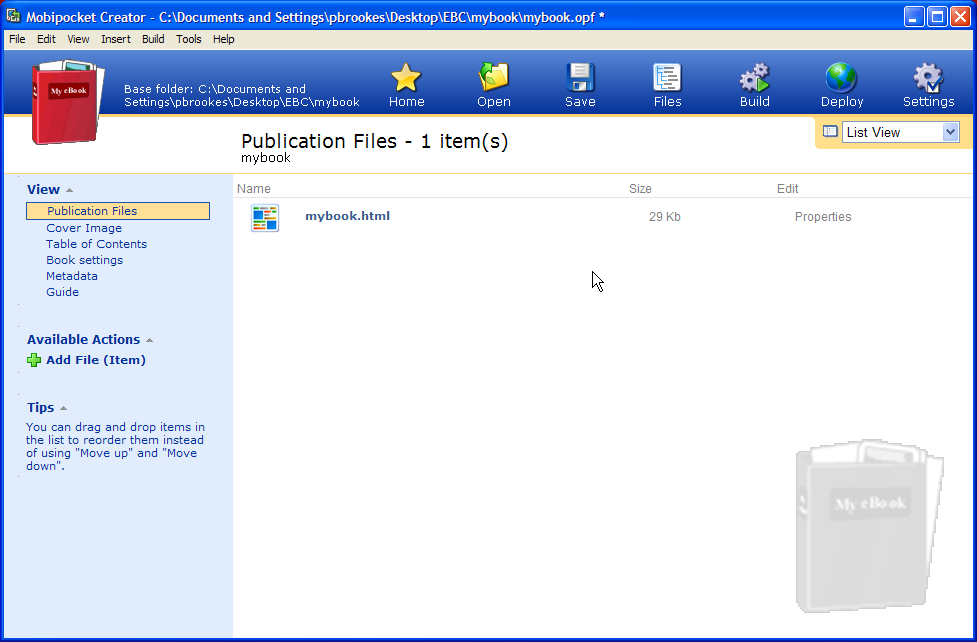
Task: Open the List View dropdown
Action: click(900, 132)
